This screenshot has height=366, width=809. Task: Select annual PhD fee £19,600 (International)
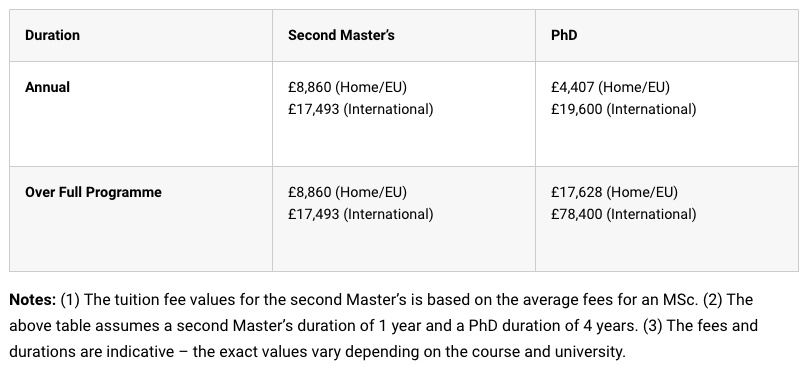(623, 109)
